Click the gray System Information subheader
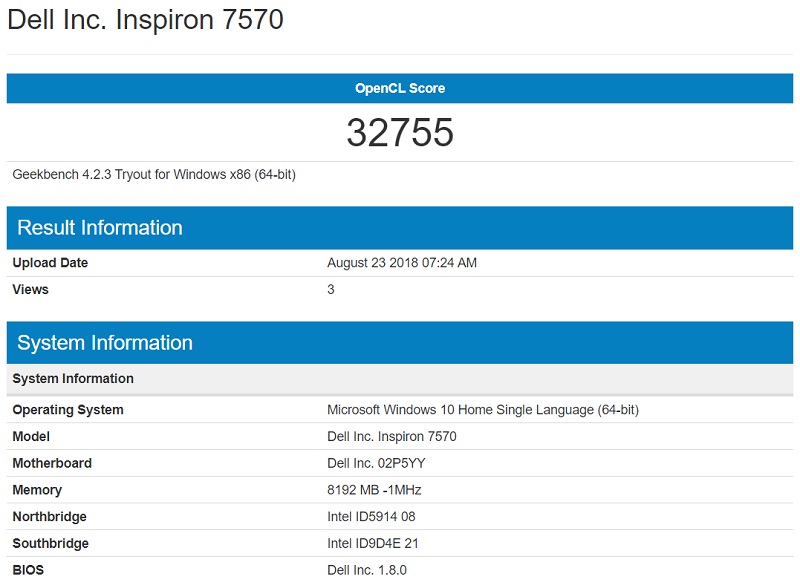 [70, 378]
